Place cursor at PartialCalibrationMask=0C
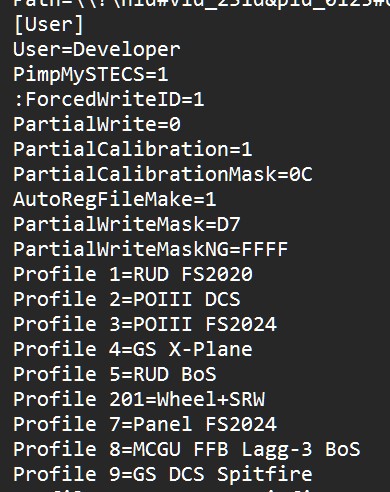The width and height of the screenshot is (390, 492). tap(163, 174)
